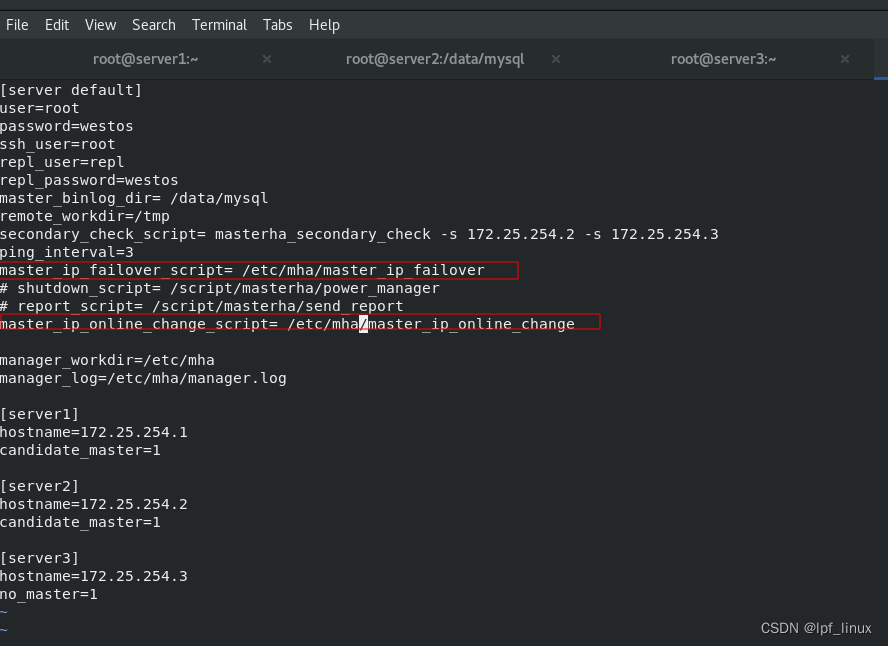Close the root@server1:~ tab
The width and height of the screenshot is (888, 646).
click(x=267, y=59)
